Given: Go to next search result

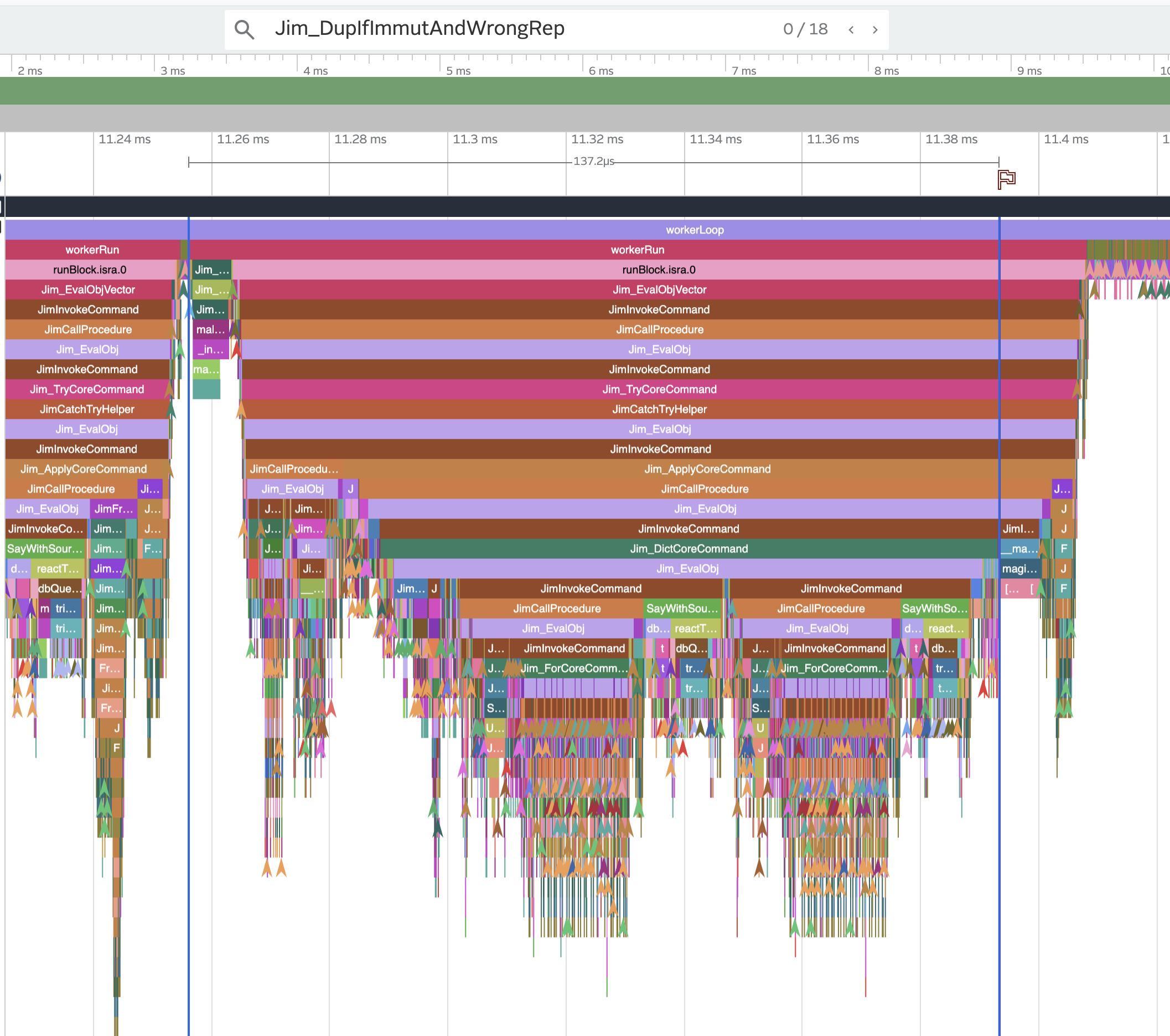Looking at the screenshot, I should (x=874, y=30).
